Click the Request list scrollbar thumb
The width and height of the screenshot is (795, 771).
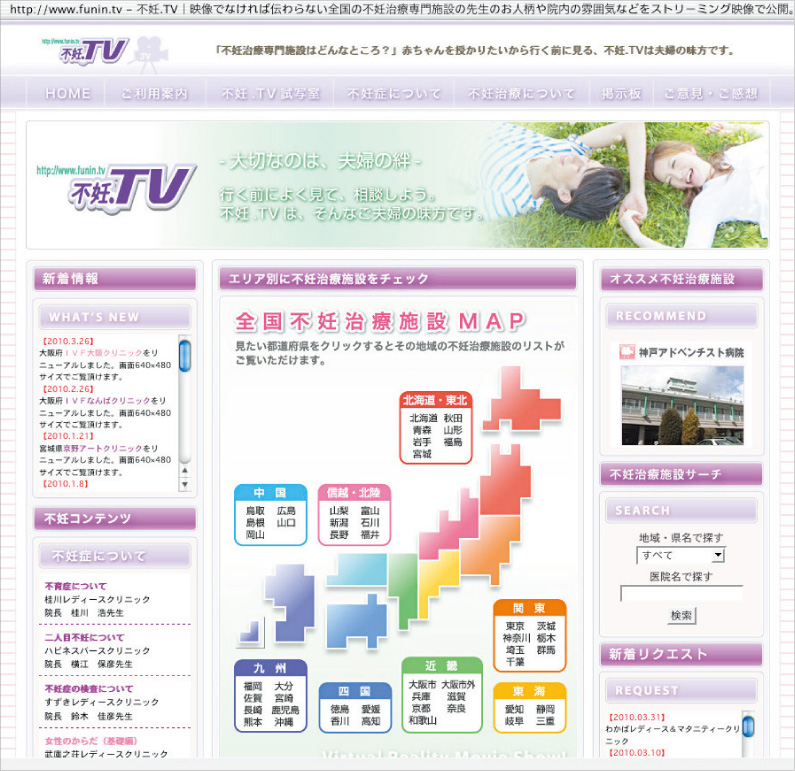tap(748, 726)
